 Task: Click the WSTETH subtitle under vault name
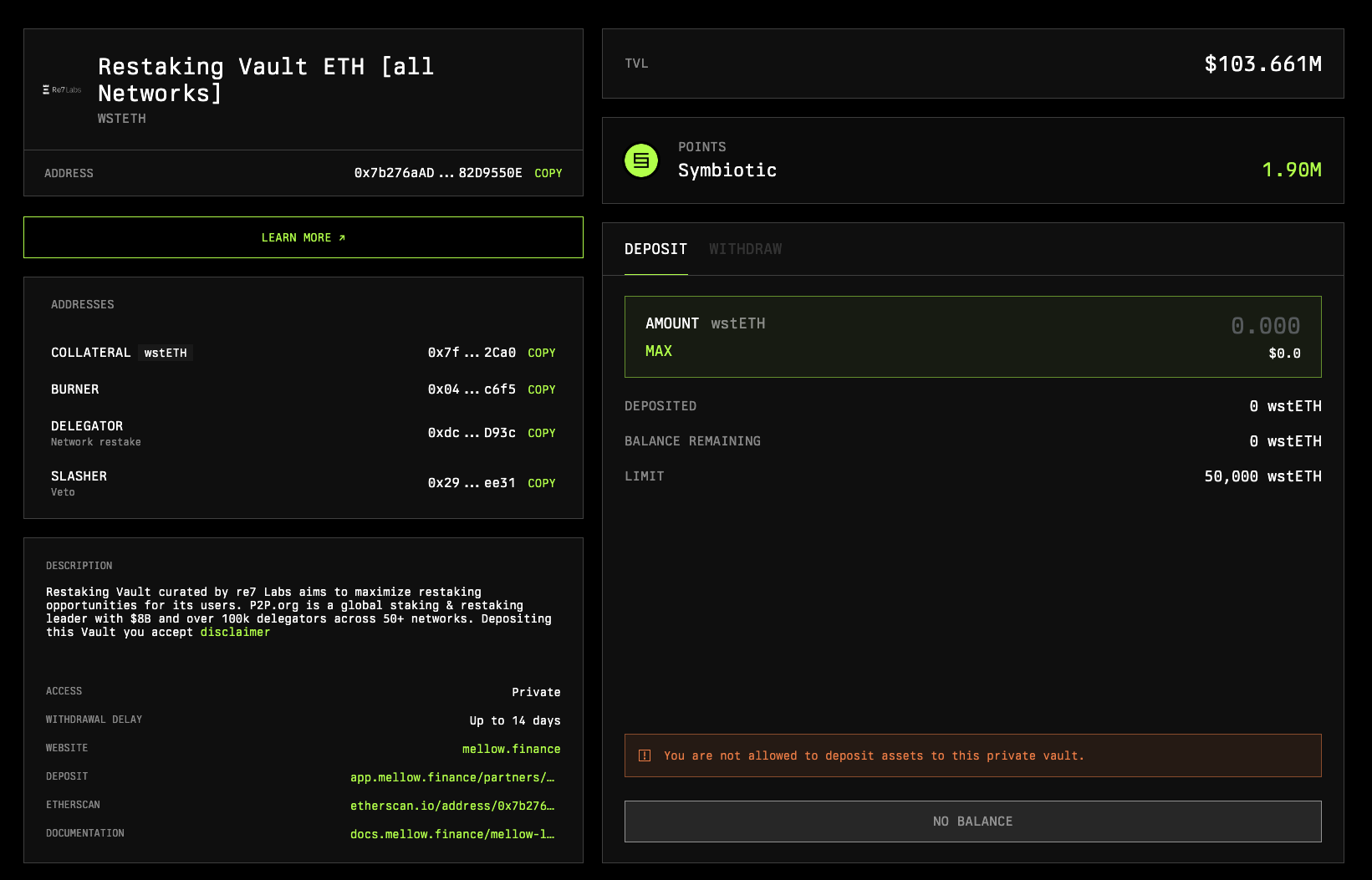point(122,119)
